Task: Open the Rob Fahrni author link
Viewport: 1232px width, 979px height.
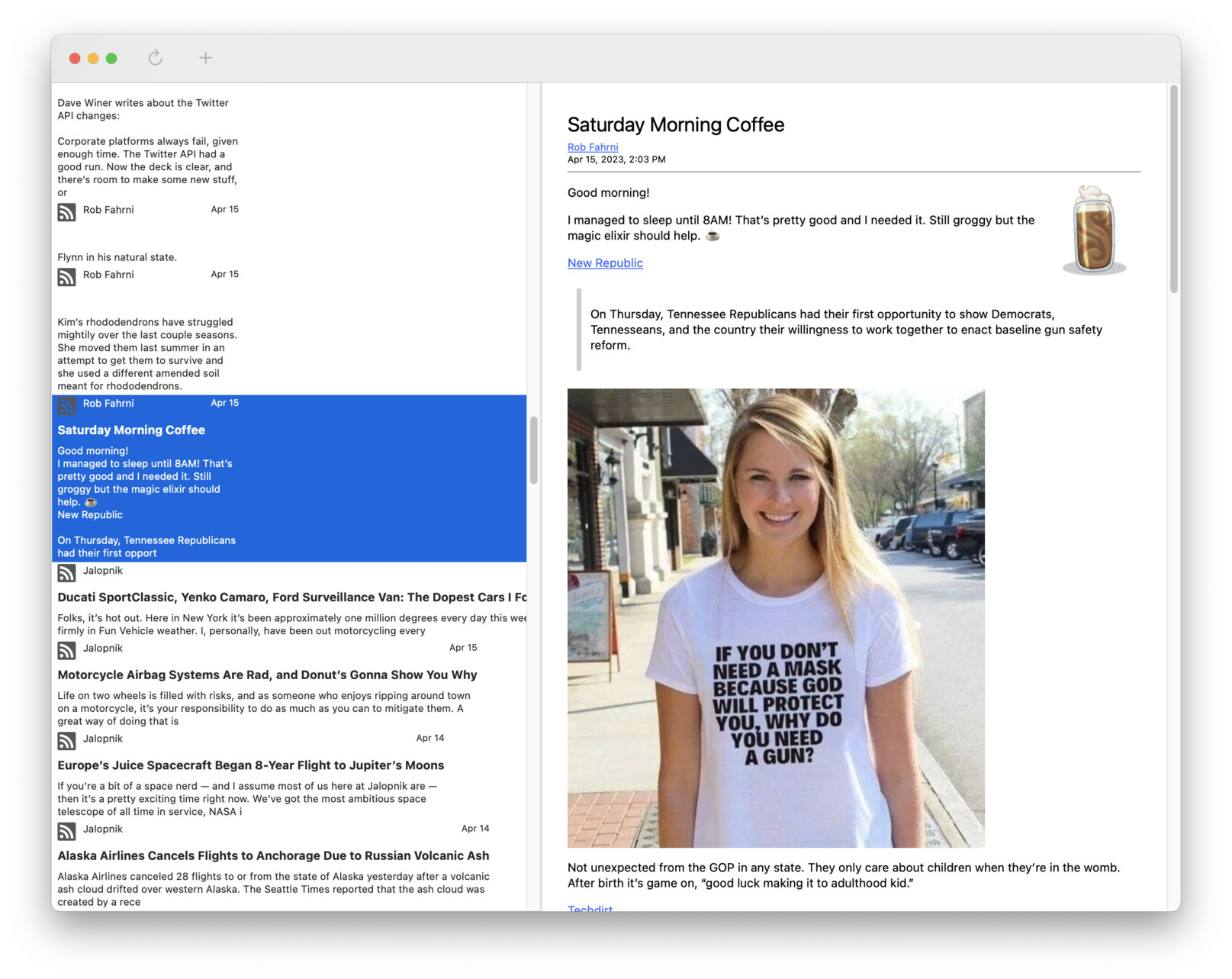Action: pyautogui.click(x=592, y=147)
